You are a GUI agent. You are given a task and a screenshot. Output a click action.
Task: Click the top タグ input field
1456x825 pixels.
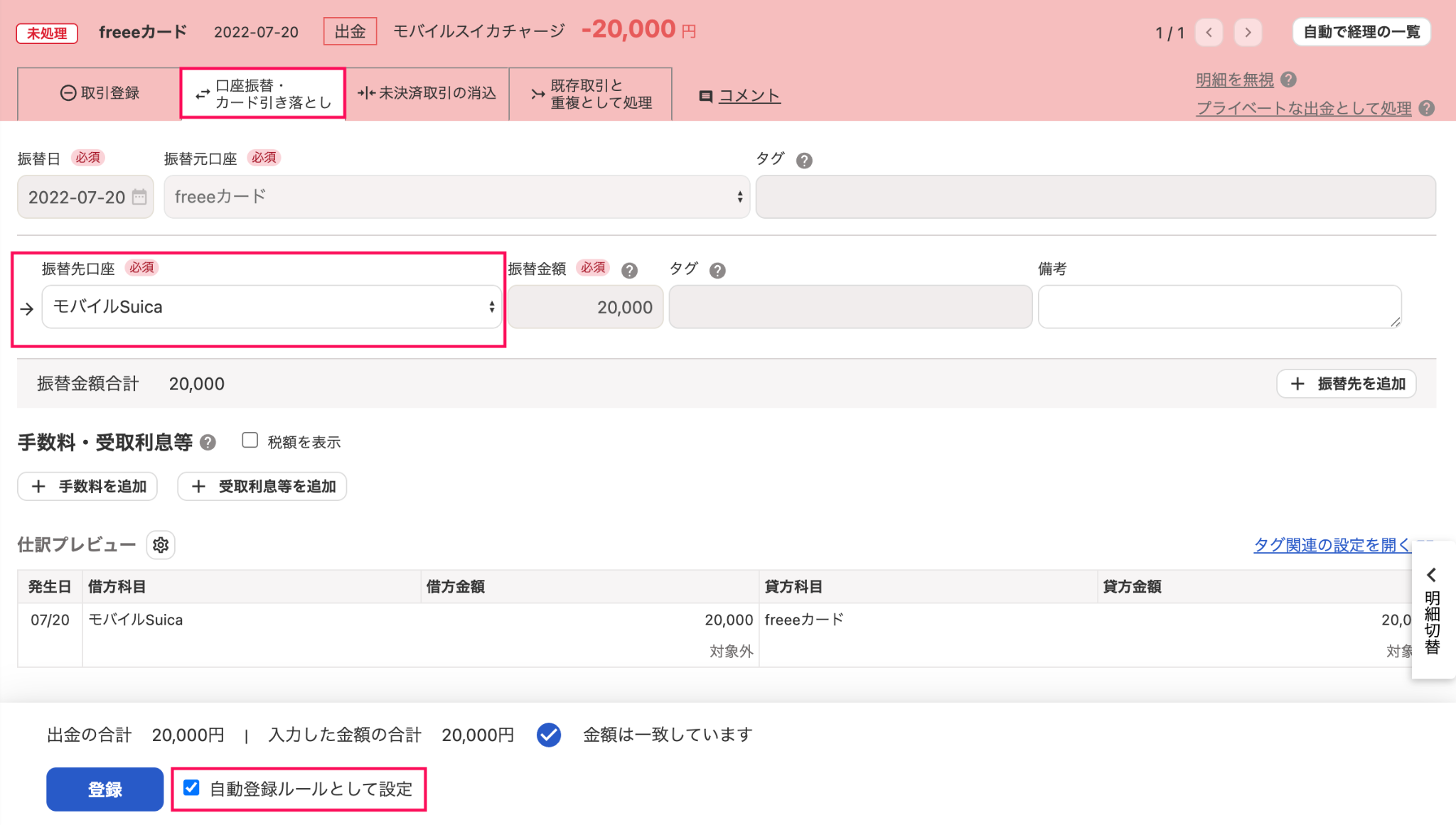(1096, 197)
